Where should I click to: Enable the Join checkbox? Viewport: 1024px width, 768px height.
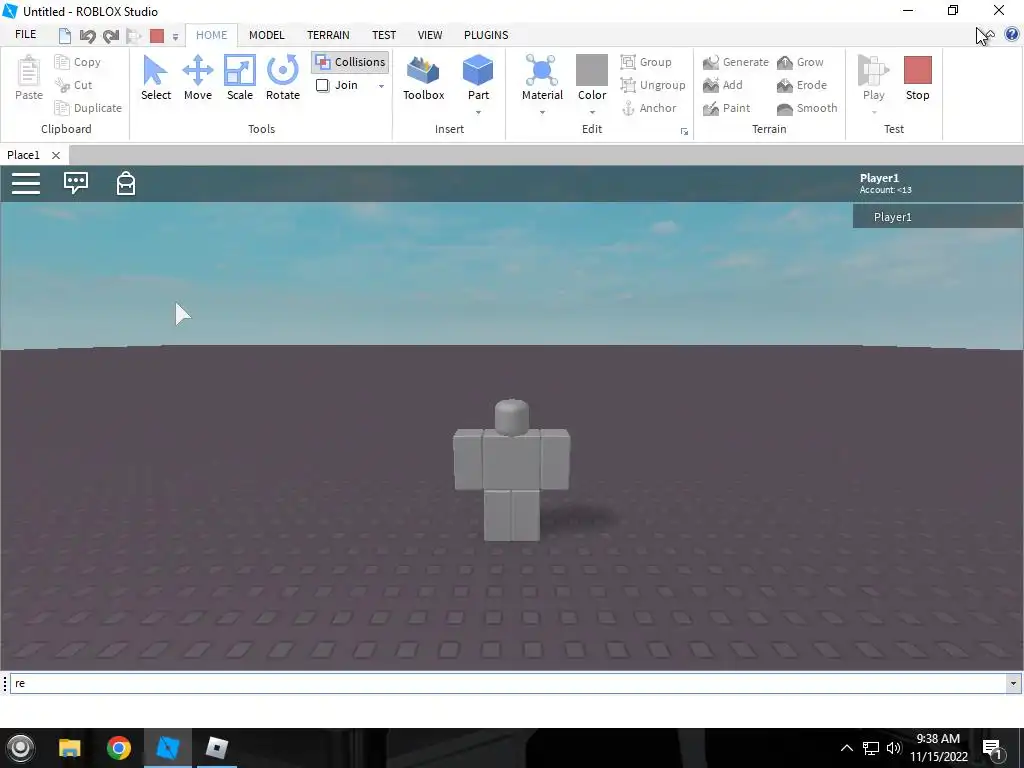tap(323, 86)
